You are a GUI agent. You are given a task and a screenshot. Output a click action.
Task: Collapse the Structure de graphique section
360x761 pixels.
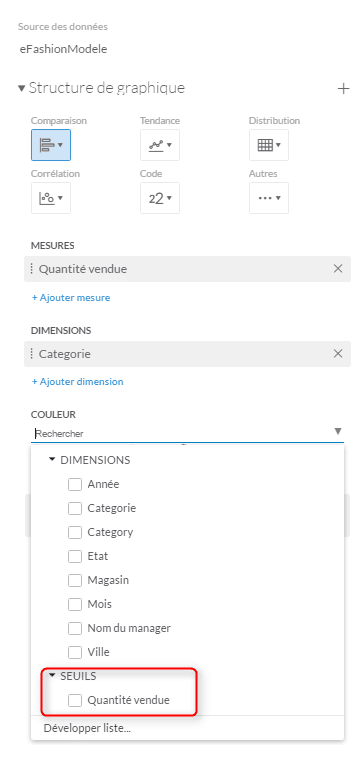(x=21, y=88)
